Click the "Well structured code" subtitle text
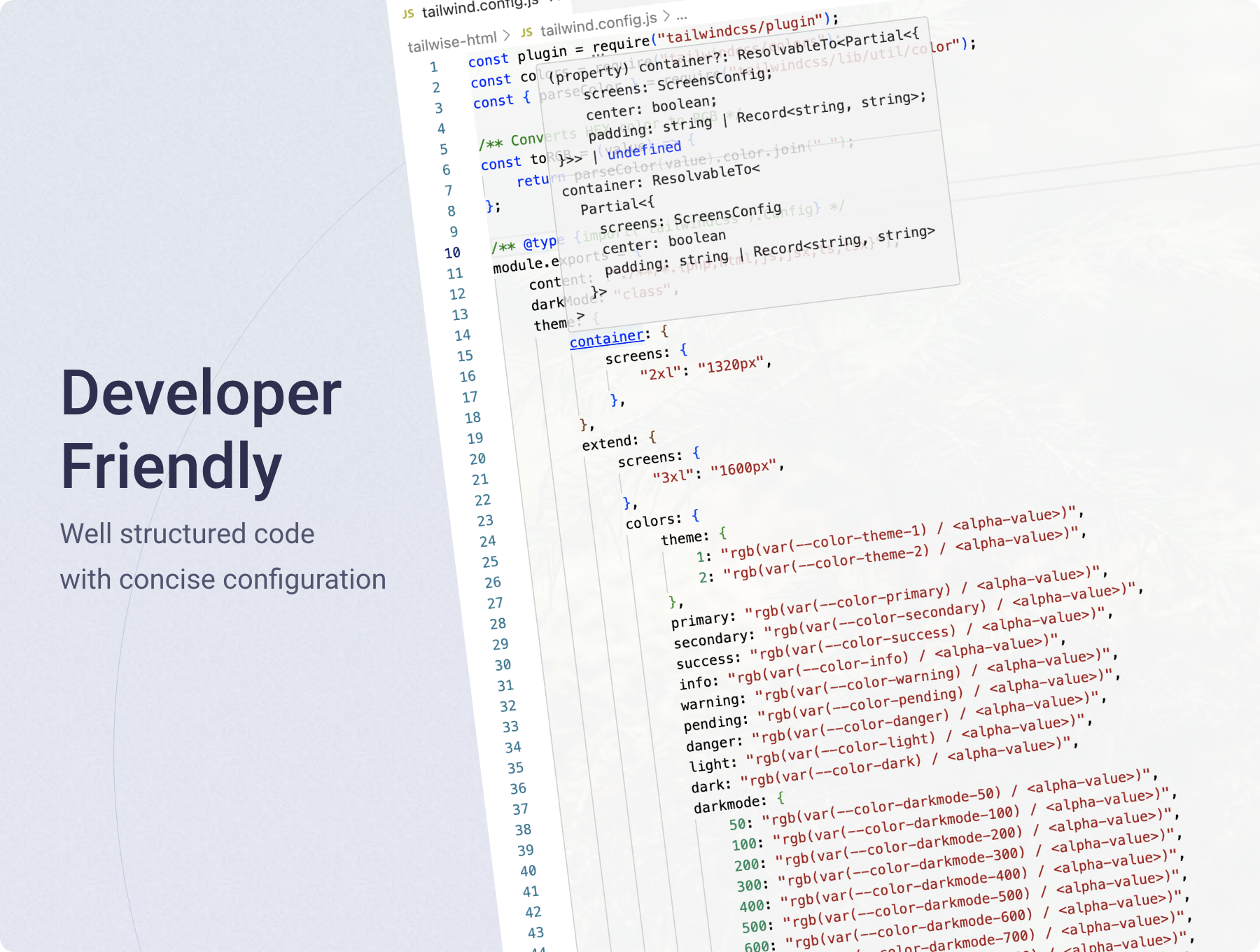 187,534
